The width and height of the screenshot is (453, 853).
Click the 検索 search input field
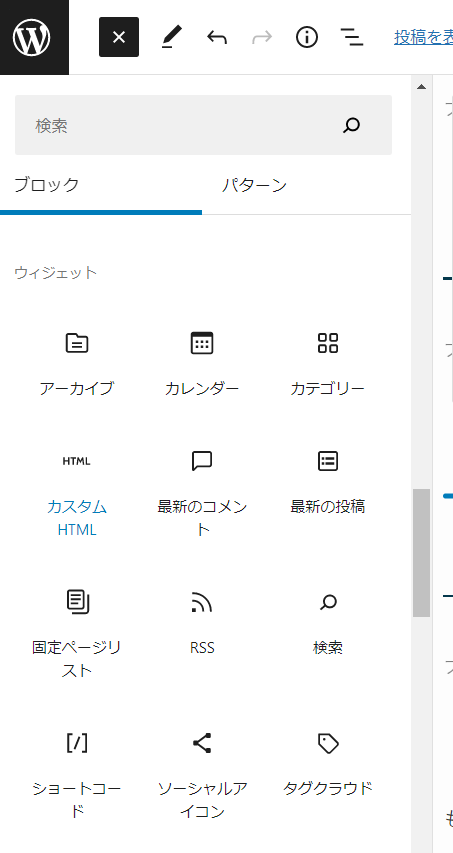[203, 125]
